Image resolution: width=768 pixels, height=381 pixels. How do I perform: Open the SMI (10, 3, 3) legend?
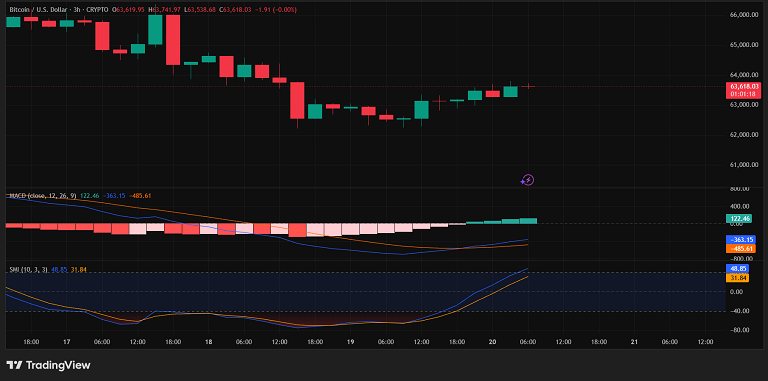[28, 269]
